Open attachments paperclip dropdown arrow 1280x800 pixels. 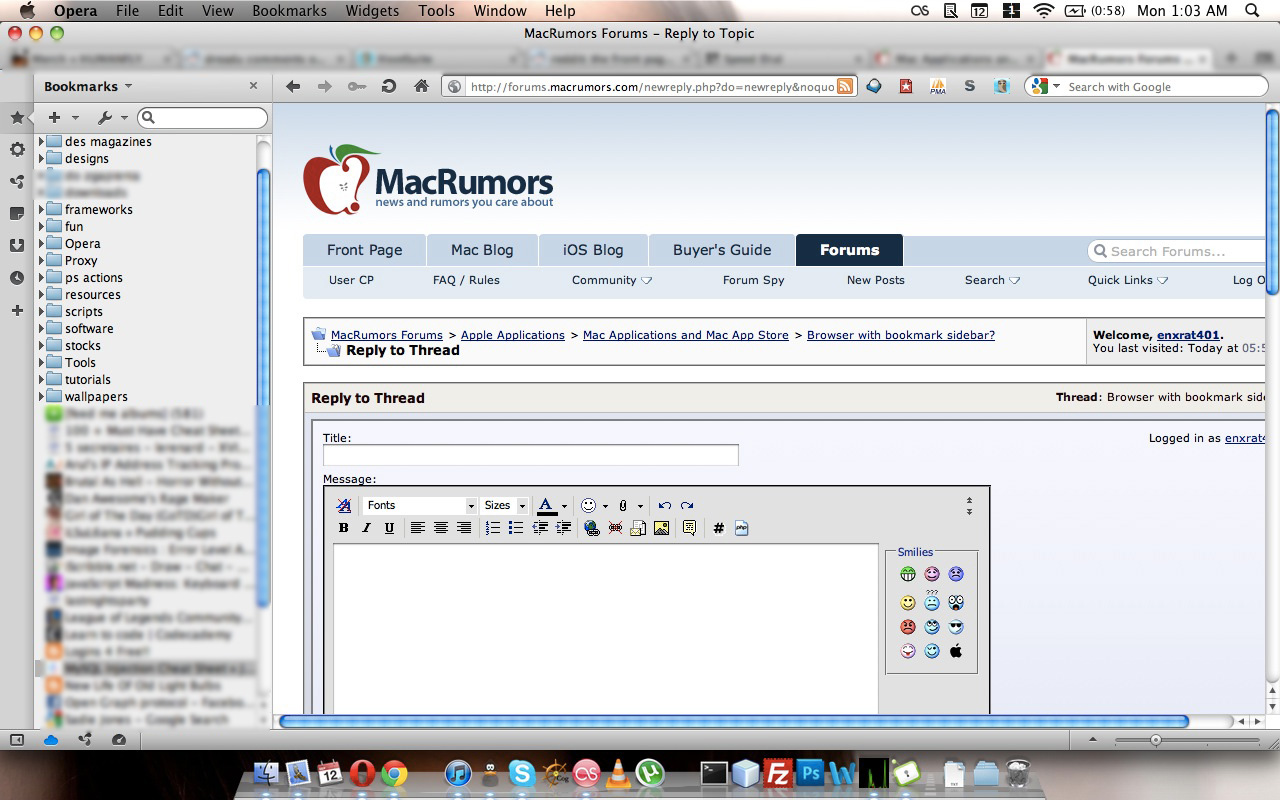(x=640, y=506)
